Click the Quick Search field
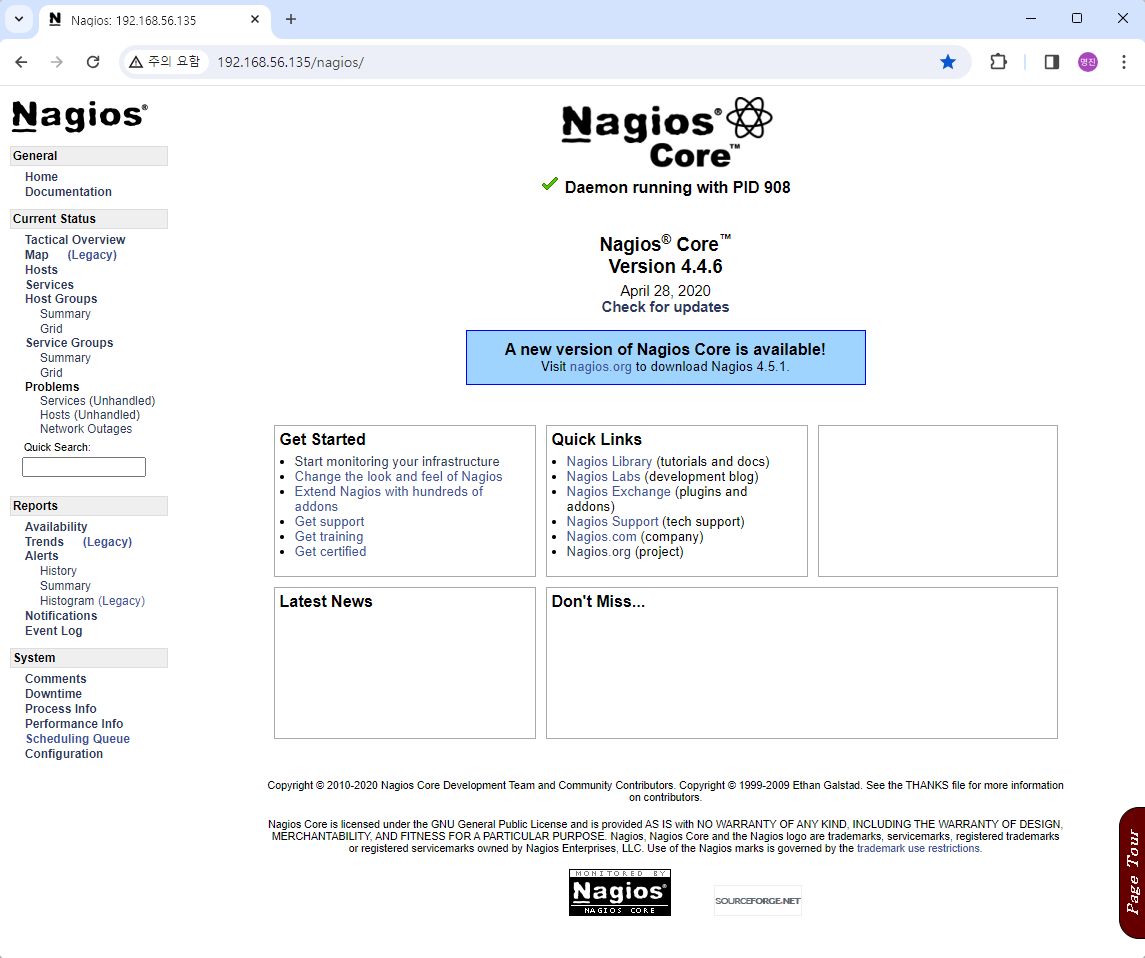 84,467
